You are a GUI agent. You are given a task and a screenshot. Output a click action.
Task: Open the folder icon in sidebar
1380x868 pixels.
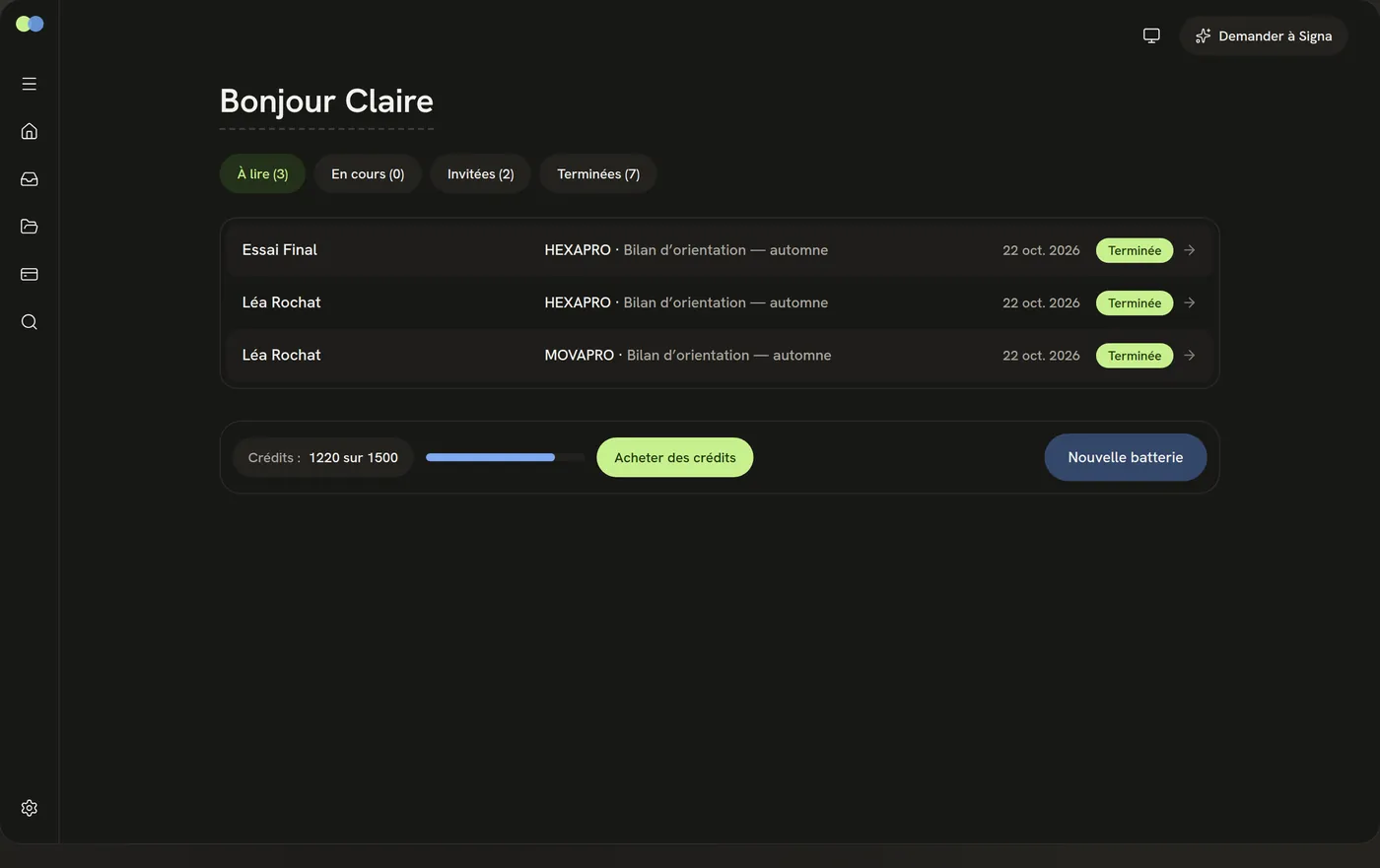30,227
